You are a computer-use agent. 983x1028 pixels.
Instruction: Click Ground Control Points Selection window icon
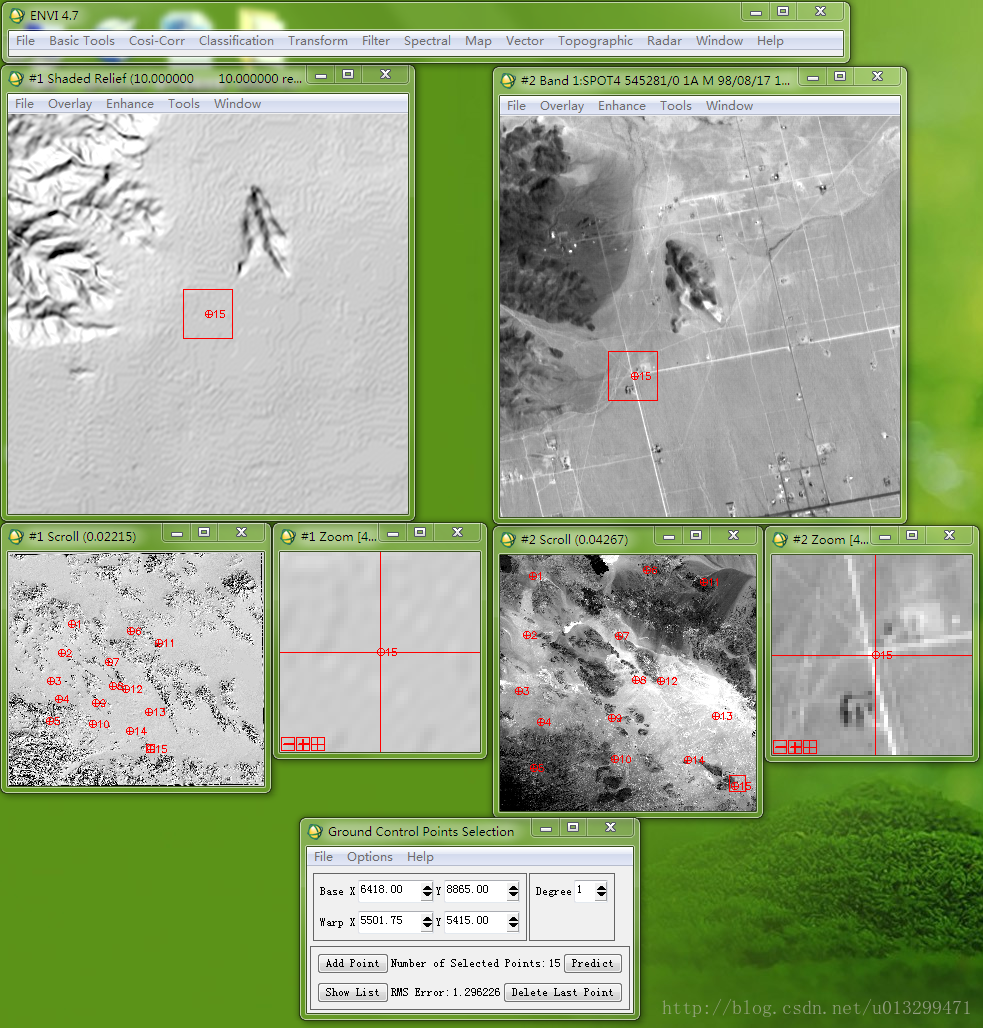315,831
